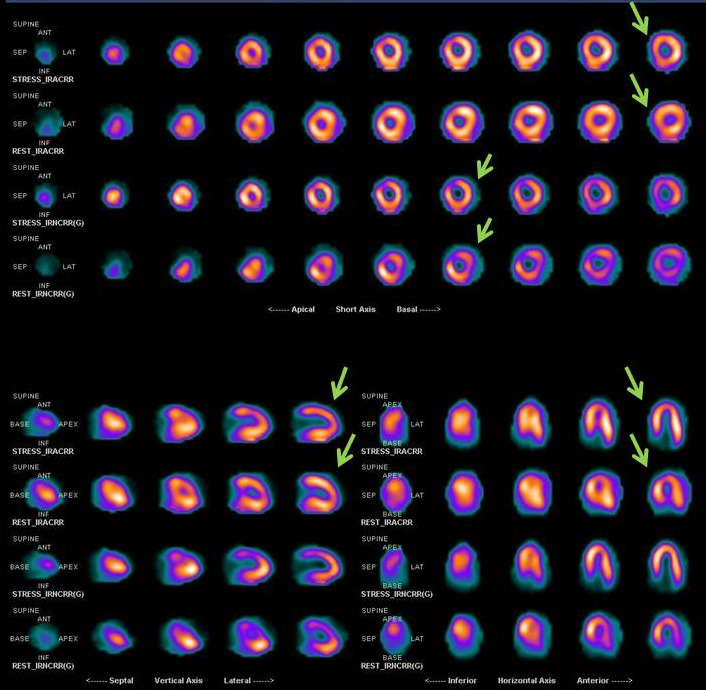Open the most inferior horizontal-axis REST_IRNCRR(G) slice
This screenshot has height=690, width=706.
pos(464,634)
